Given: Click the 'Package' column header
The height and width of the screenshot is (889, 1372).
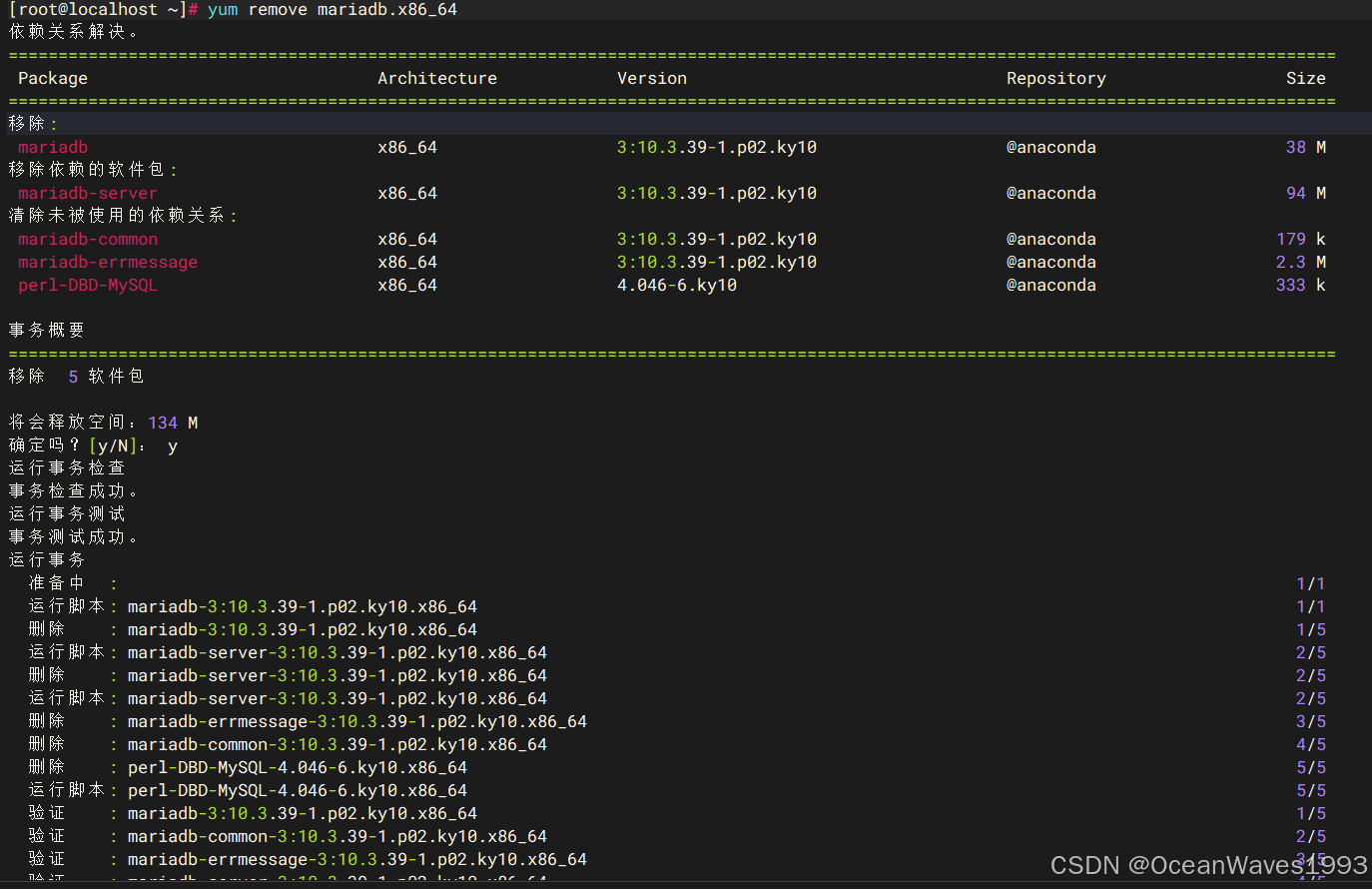Looking at the screenshot, I should coord(53,78).
